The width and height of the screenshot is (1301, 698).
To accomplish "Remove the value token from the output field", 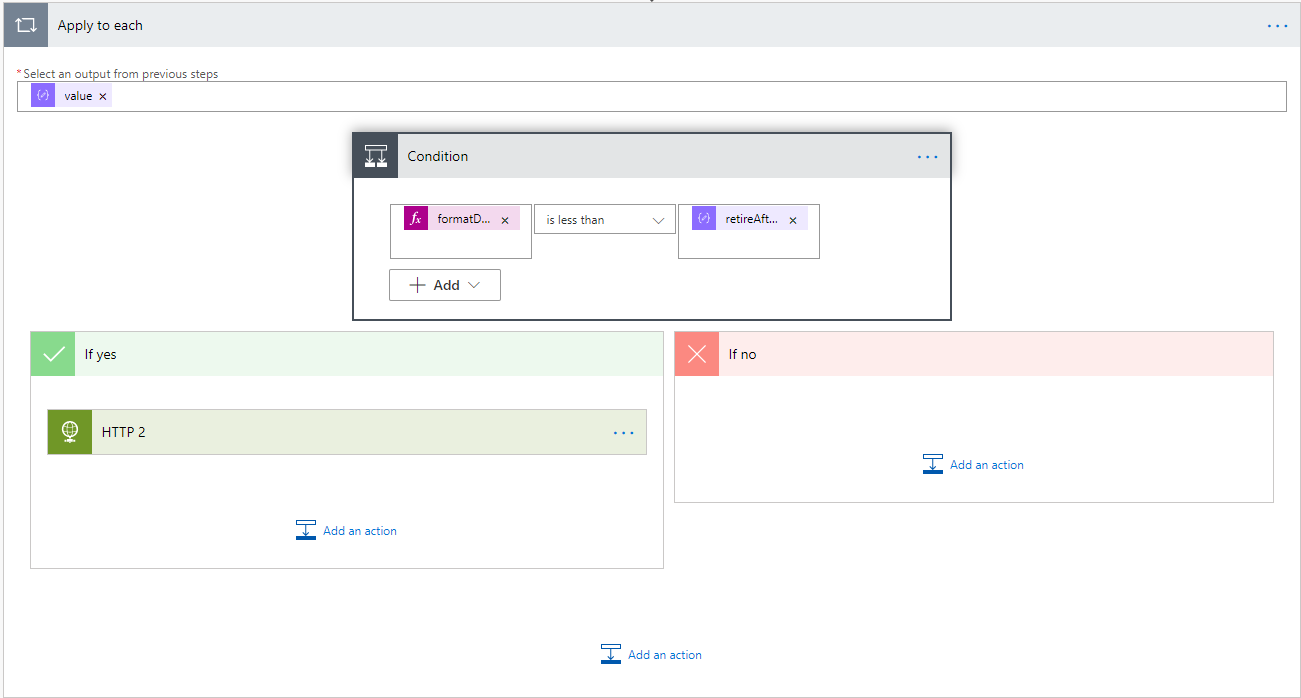I will 103,97.
